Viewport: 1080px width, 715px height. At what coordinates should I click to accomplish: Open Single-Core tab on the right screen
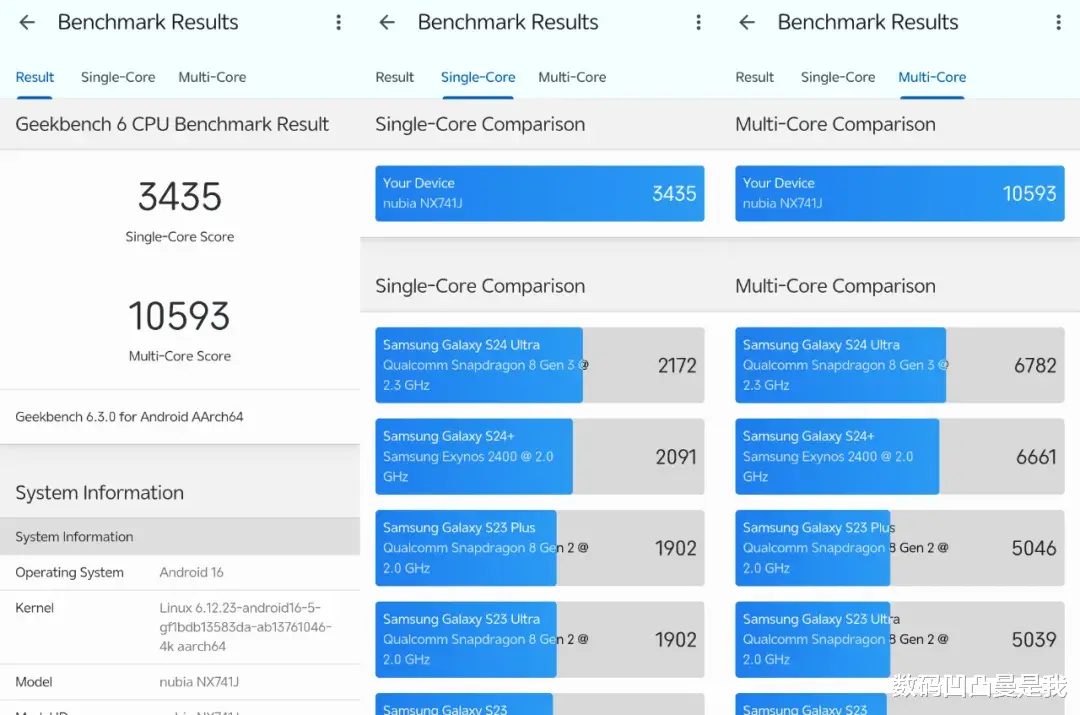pyautogui.click(x=838, y=77)
